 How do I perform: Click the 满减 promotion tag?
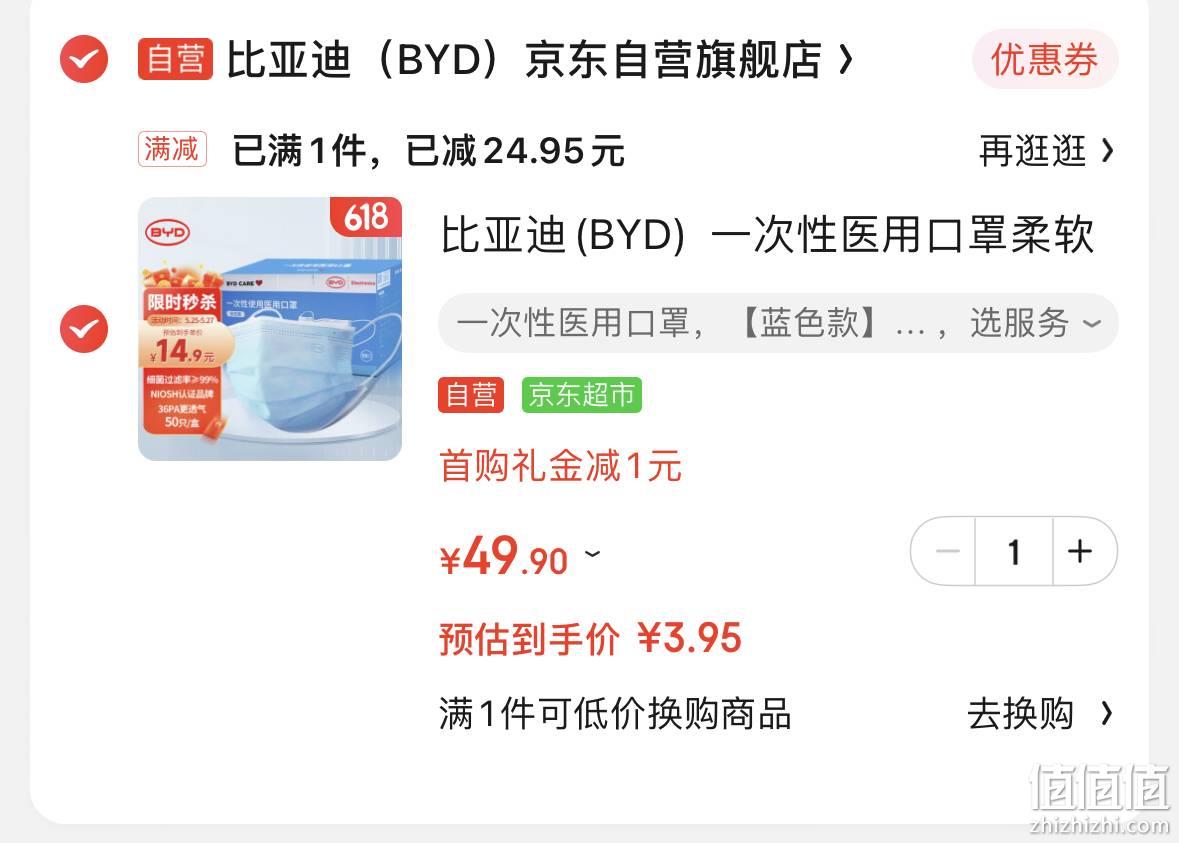click(x=172, y=149)
